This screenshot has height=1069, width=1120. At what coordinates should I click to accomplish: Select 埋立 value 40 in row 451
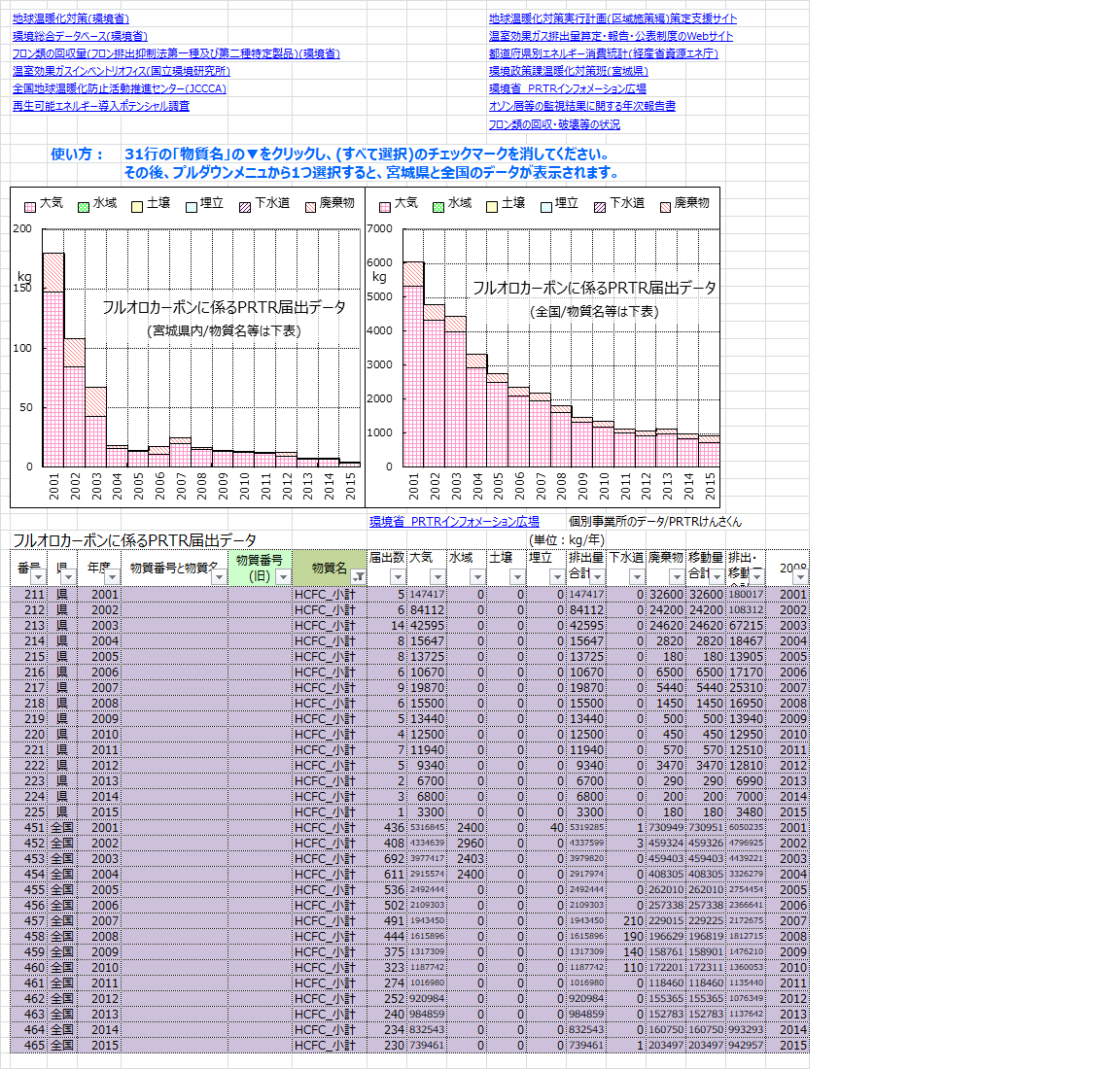[x=546, y=828]
